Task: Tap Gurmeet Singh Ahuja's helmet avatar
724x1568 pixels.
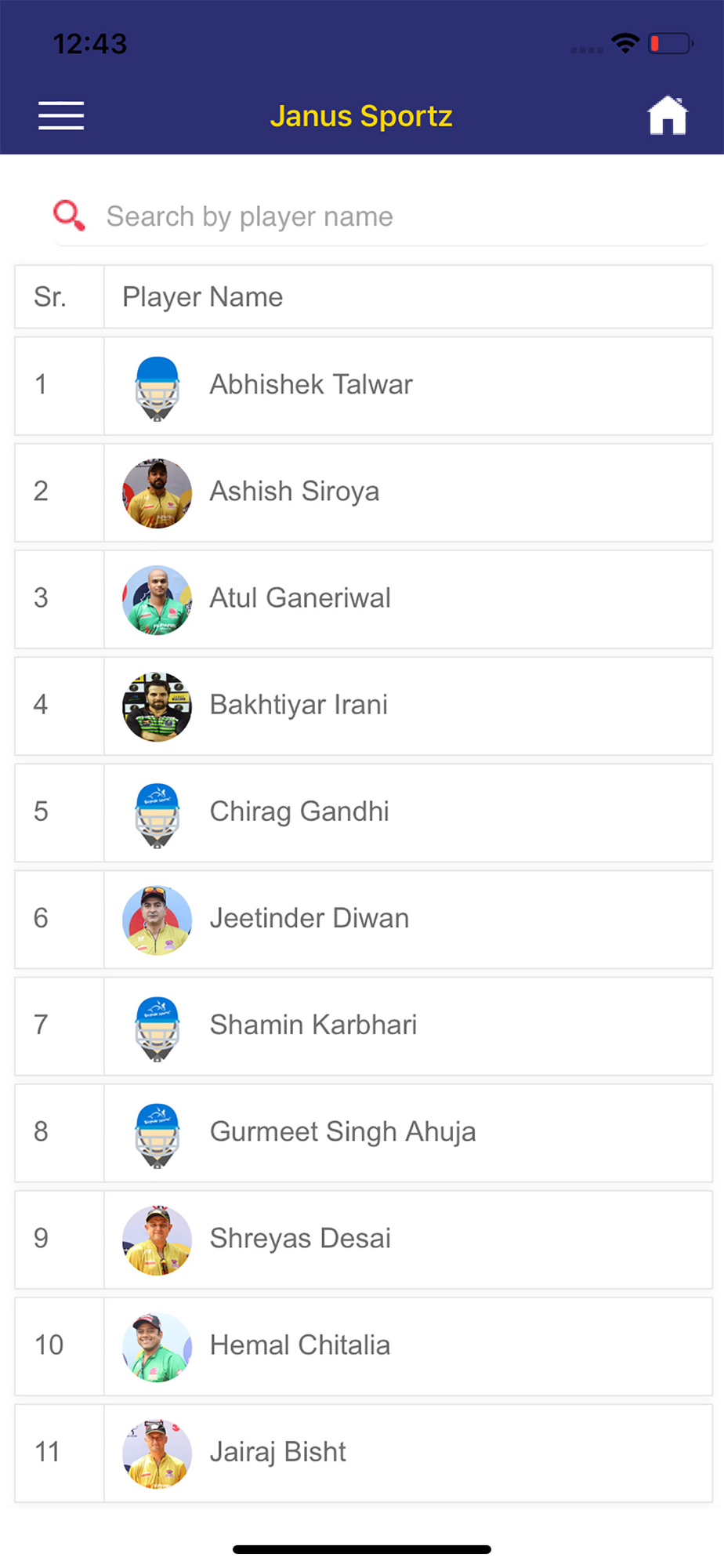Action: click(x=157, y=1134)
